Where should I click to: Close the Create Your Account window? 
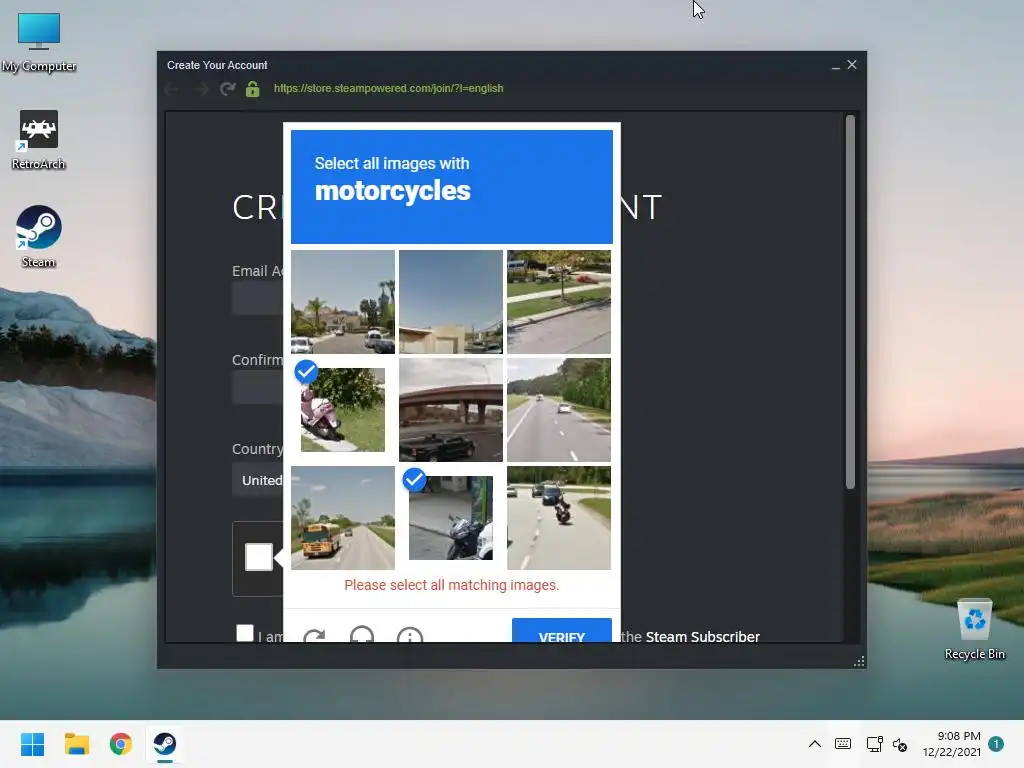click(852, 65)
